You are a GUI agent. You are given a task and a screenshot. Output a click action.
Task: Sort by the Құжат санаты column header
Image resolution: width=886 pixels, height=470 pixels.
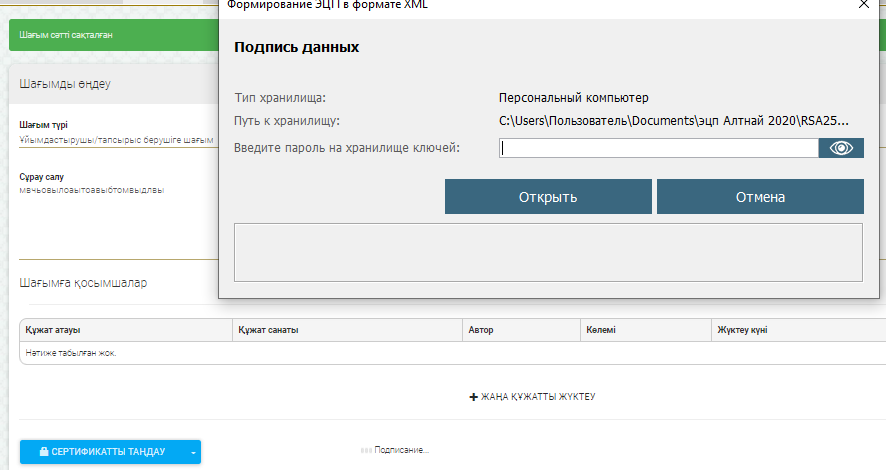[268, 330]
